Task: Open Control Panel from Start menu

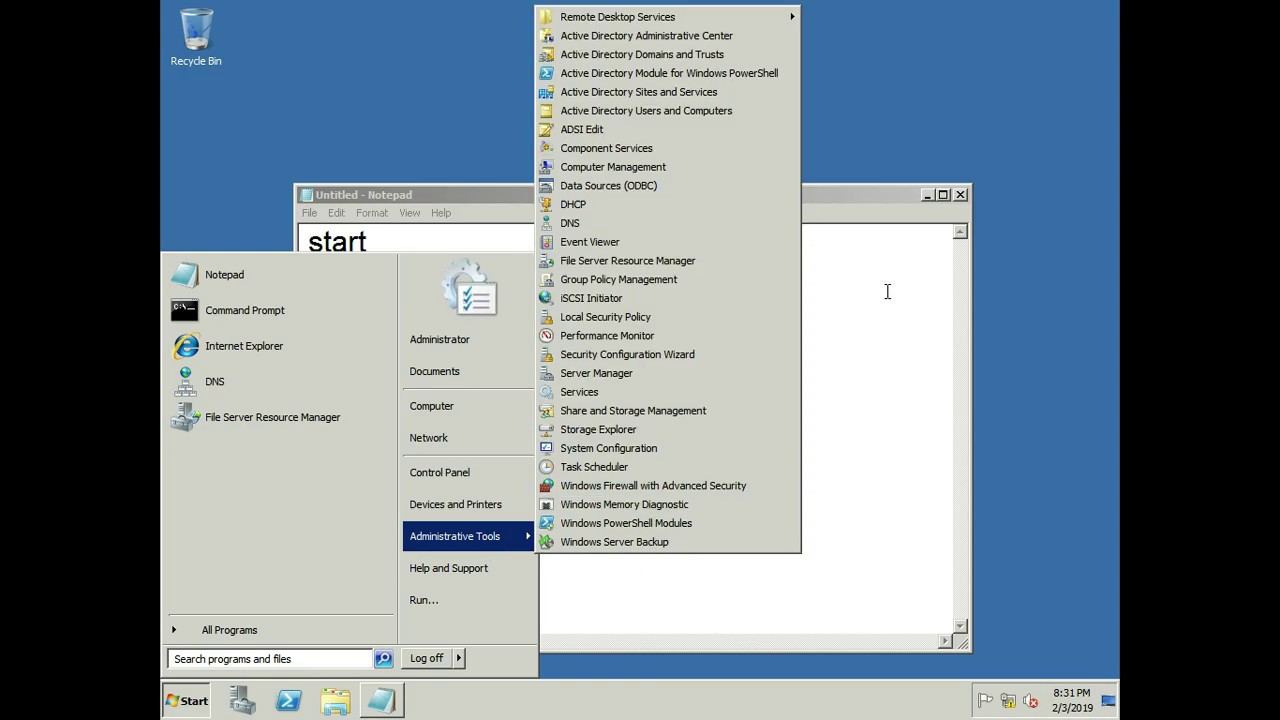Action: pos(468,473)
